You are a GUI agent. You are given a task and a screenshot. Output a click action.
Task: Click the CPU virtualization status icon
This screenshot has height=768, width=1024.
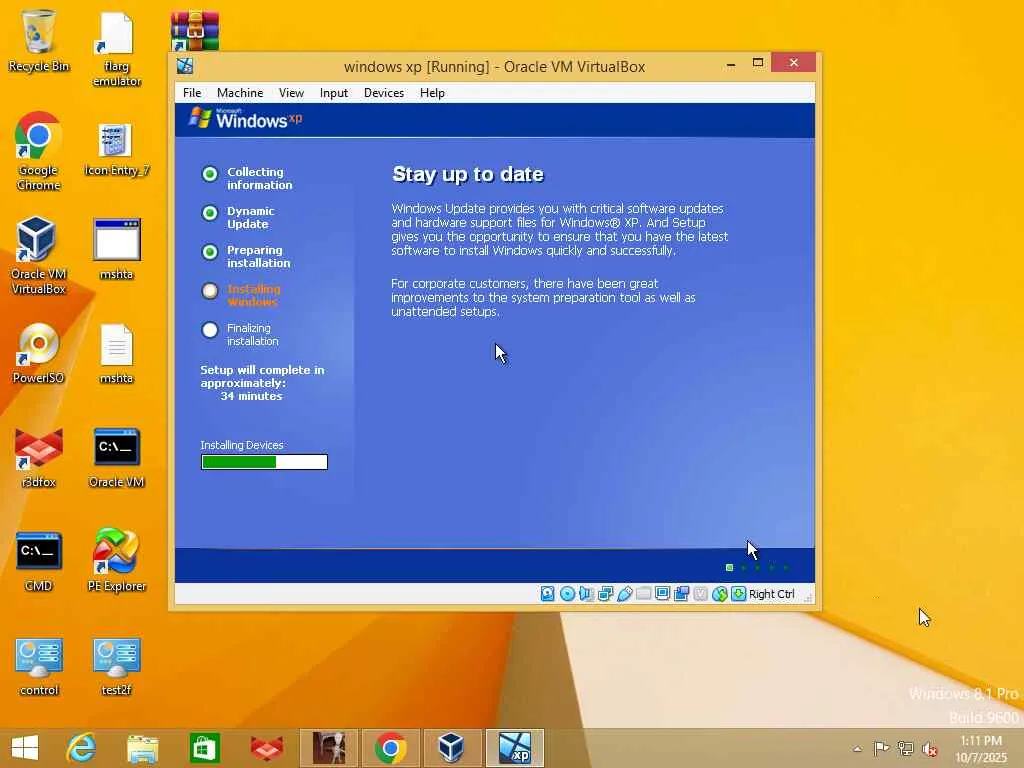[x=700, y=594]
